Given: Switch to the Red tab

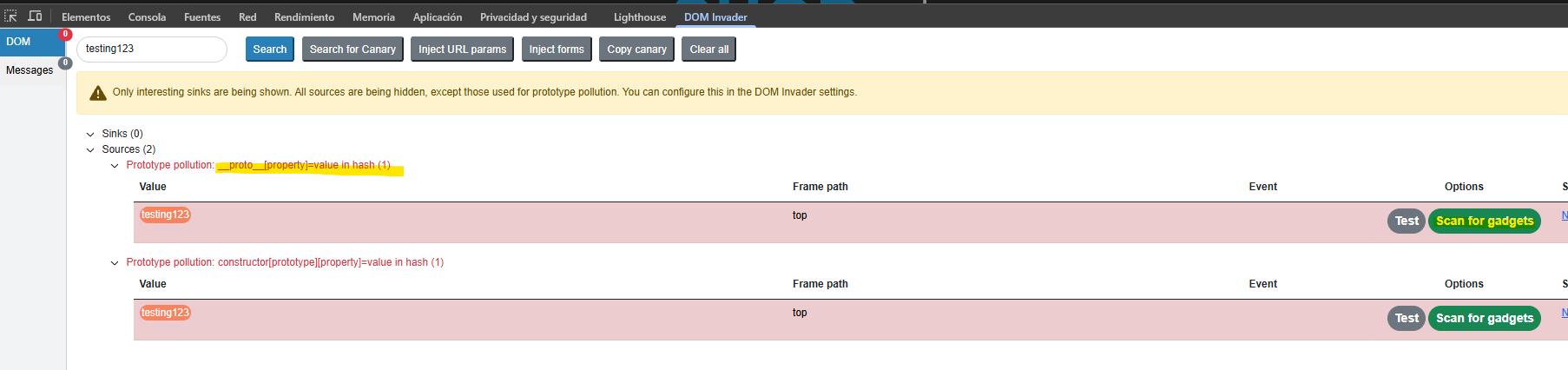Looking at the screenshot, I should click(247, 17).
